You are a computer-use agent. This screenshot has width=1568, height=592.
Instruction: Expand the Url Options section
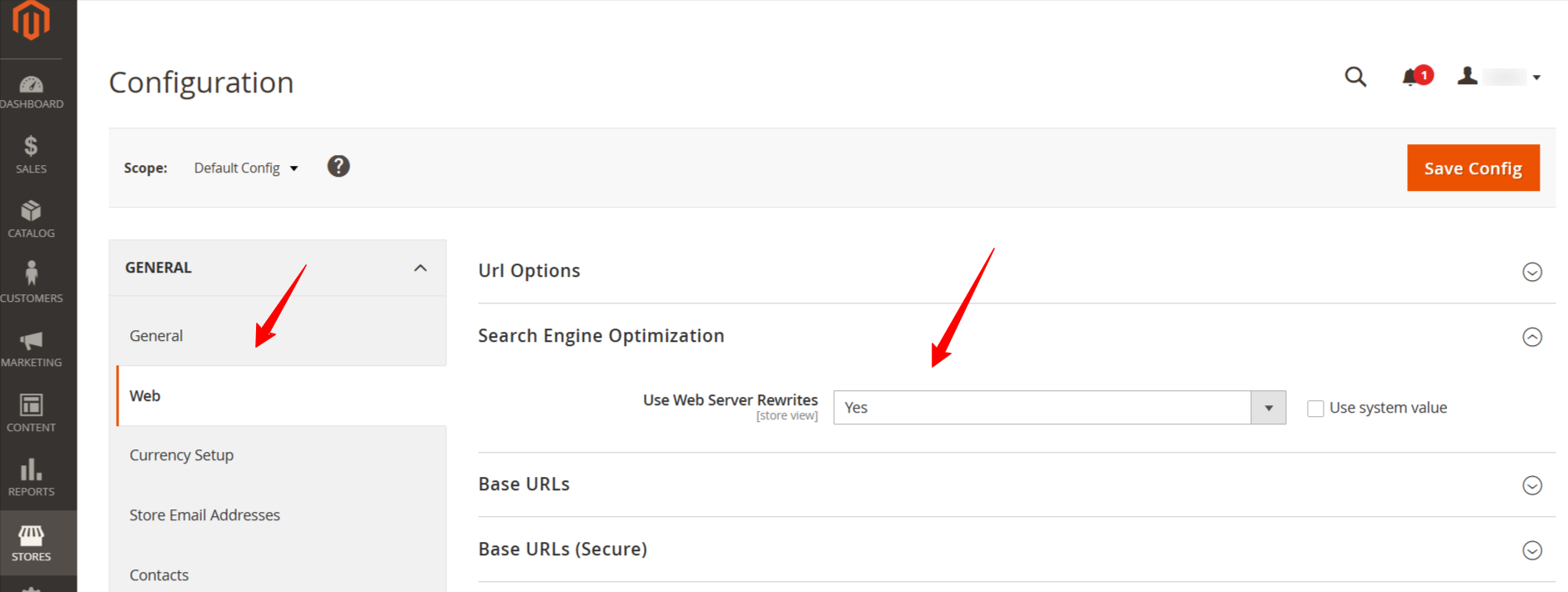click(1532, 272)
